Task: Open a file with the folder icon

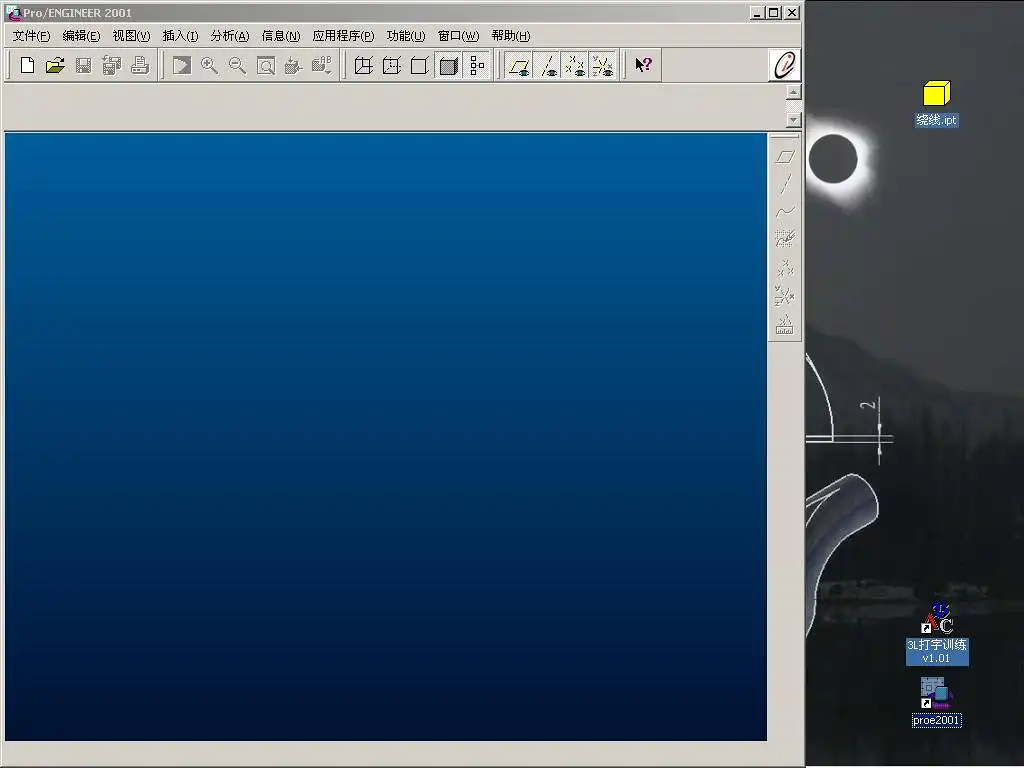Action: click(55, 66)
